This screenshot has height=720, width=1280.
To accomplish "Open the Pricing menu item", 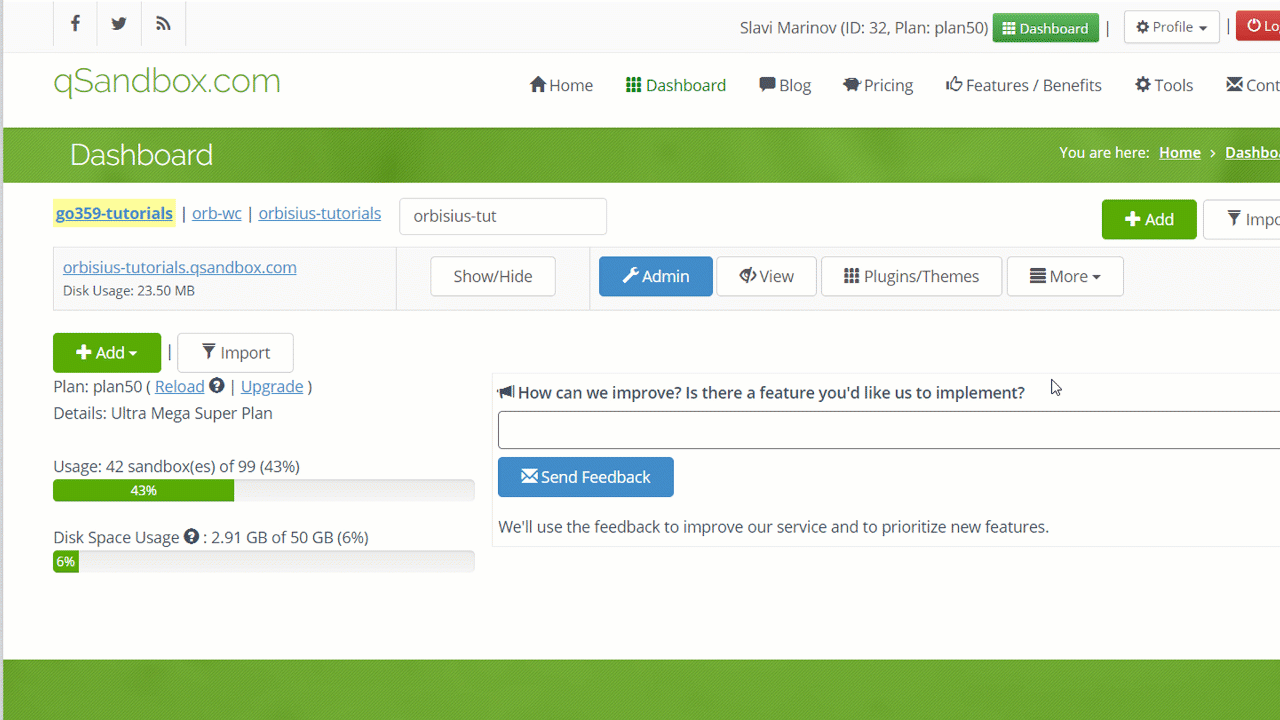I will [x=878, y=85].
